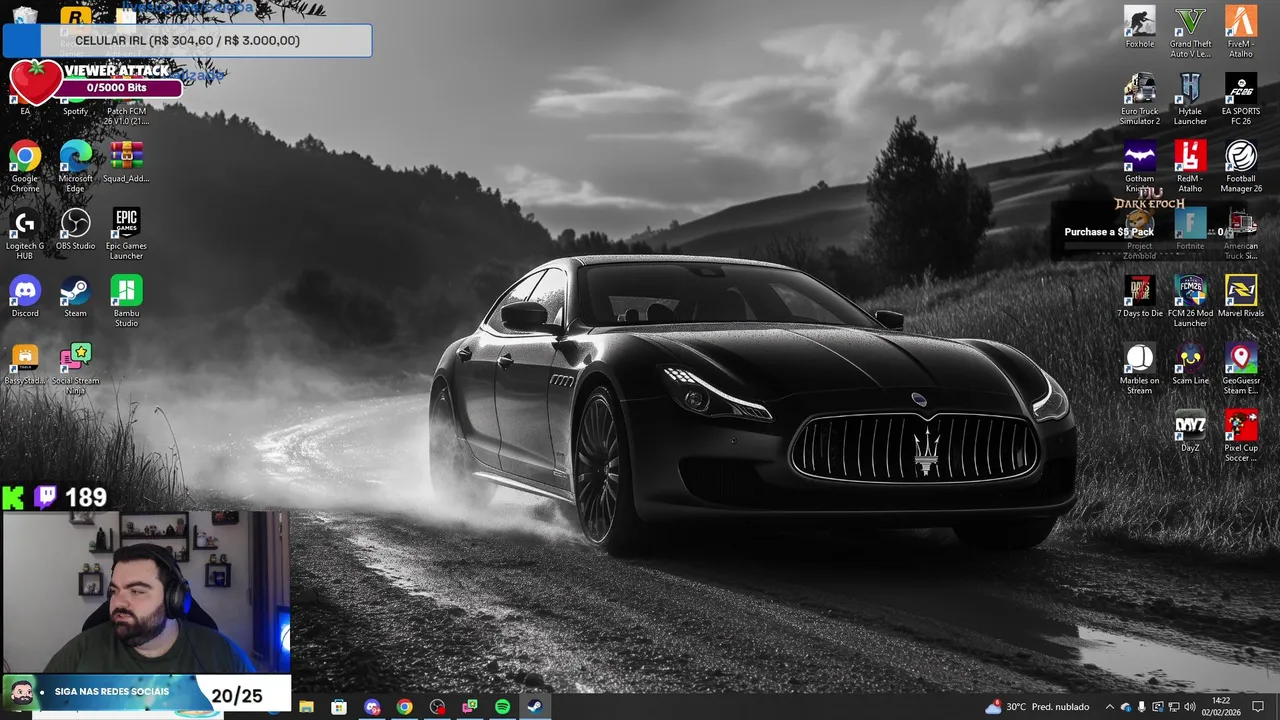Open the volume speaker tray icon

click(x=1191, y=707)
